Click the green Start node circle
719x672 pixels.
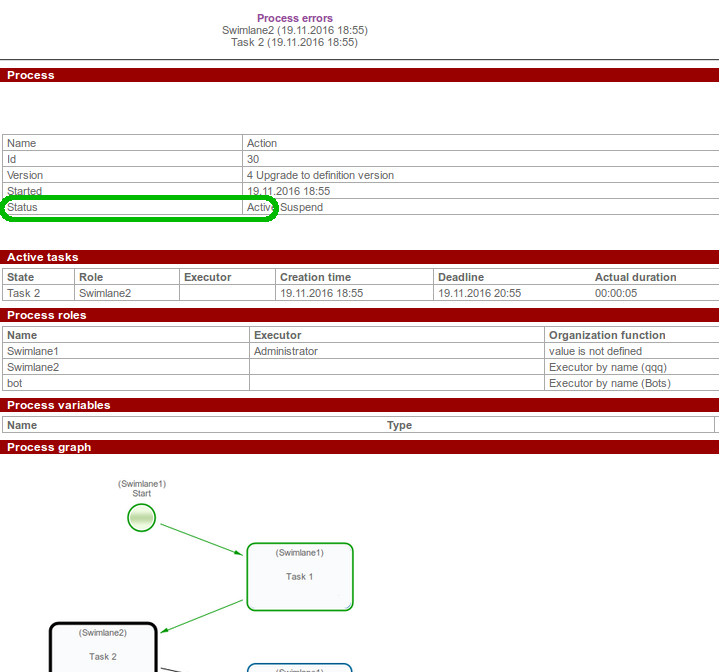coord(142,517)
